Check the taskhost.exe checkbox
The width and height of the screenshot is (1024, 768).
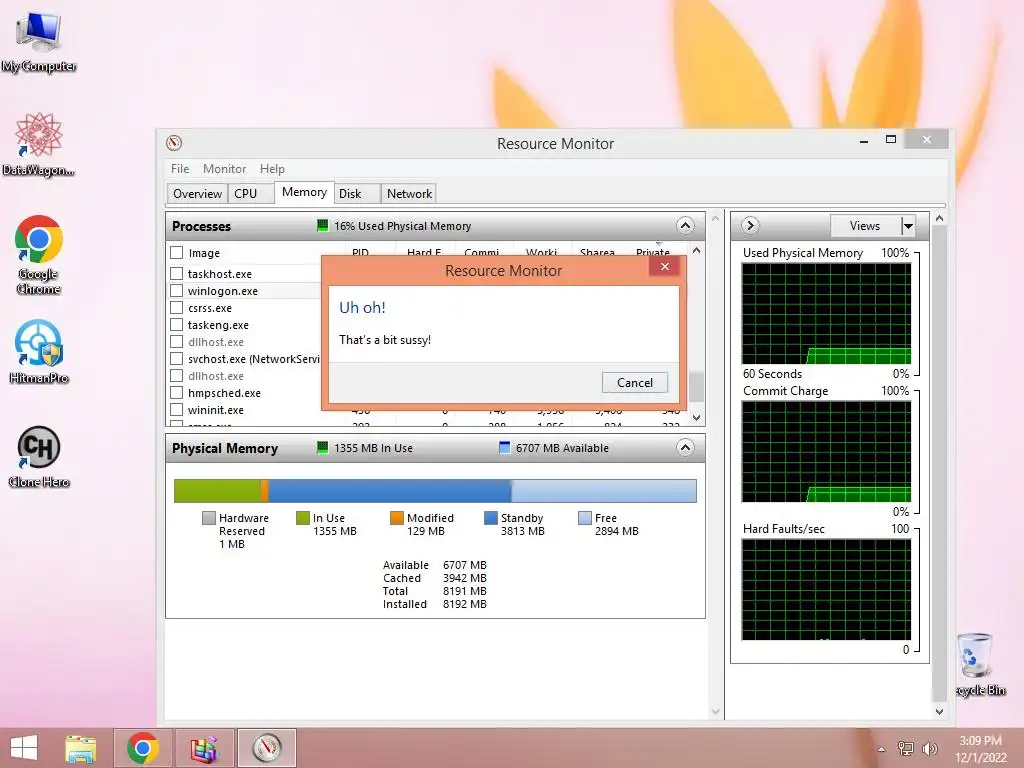click(176, 274)
